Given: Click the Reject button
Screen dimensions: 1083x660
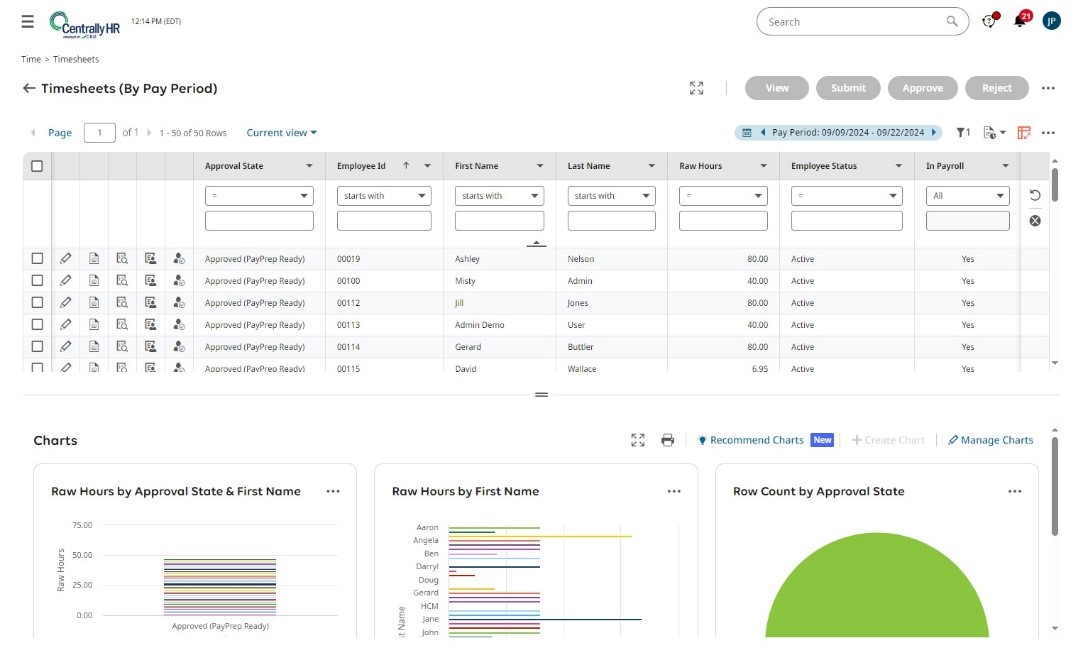Looking at the screenshot, I should (x=997, y=88).
